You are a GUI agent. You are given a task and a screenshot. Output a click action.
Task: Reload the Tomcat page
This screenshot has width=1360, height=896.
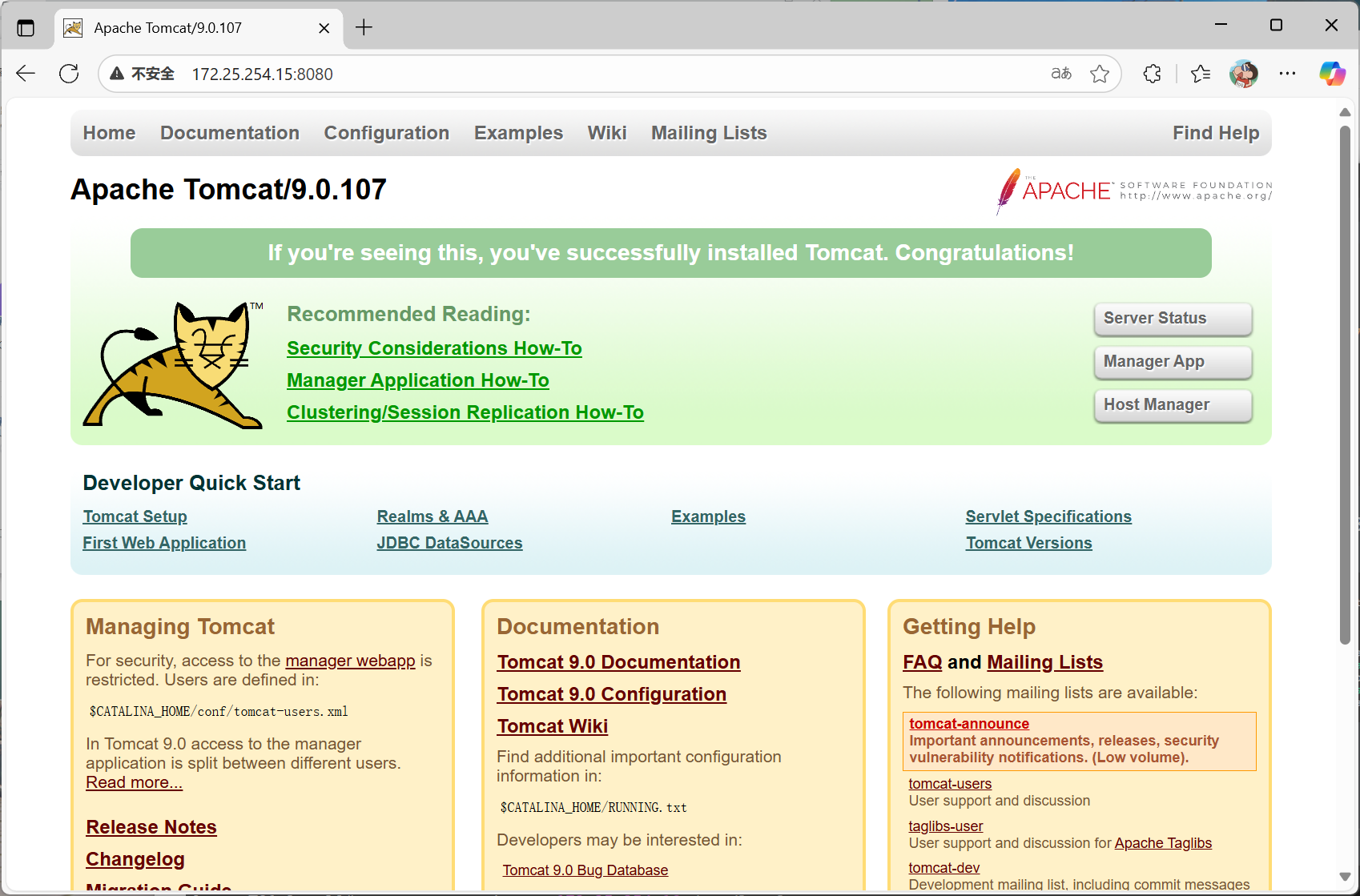[x=70, y=74]
